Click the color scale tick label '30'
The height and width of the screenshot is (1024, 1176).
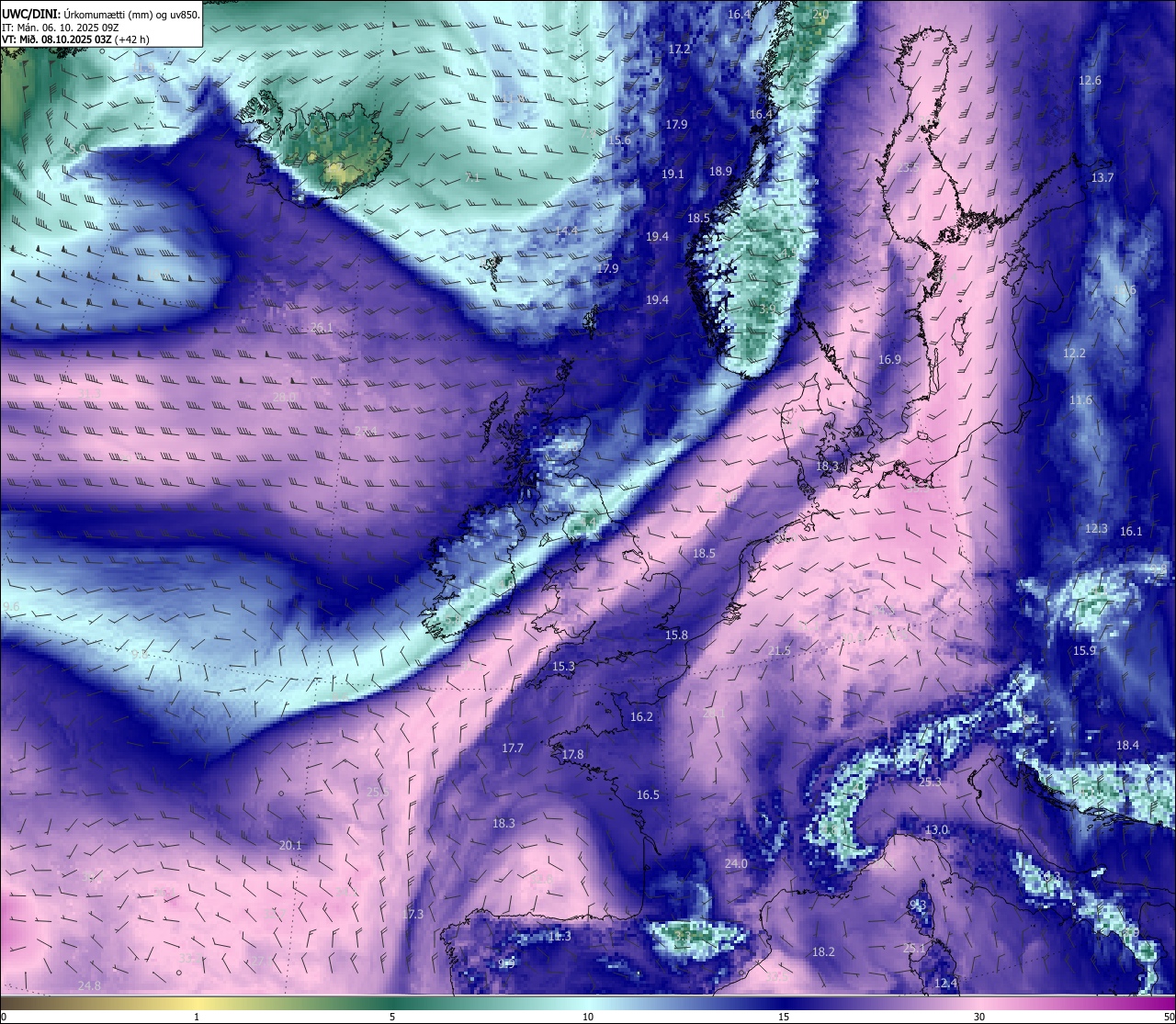coord(979,1017)
